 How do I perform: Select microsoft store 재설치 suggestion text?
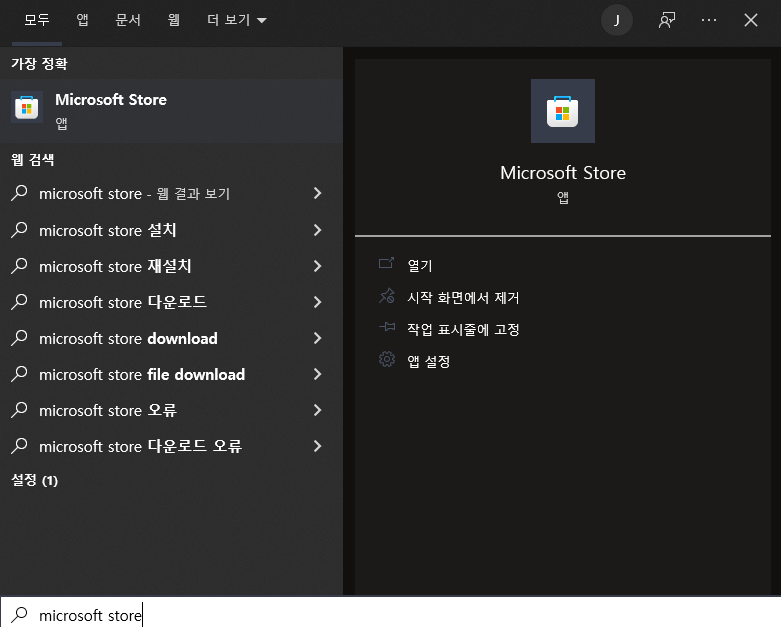point(115,266)
